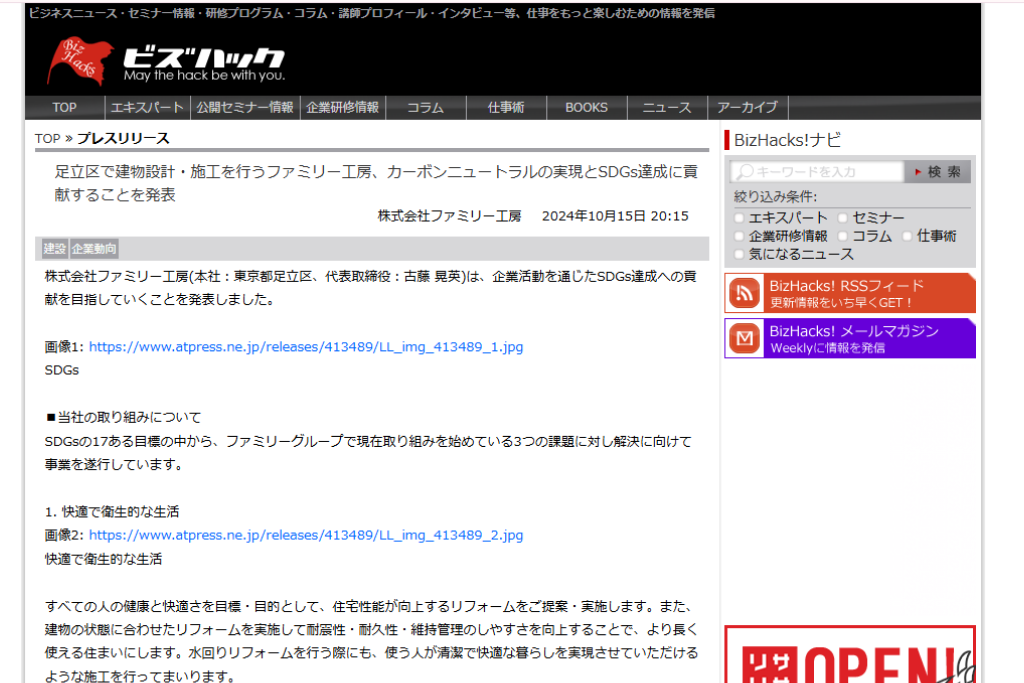The height and width of the screenshot is (683, 1024).
Task: Click the SDGs caption under image 1 link
Action: [x=61, y=370]
